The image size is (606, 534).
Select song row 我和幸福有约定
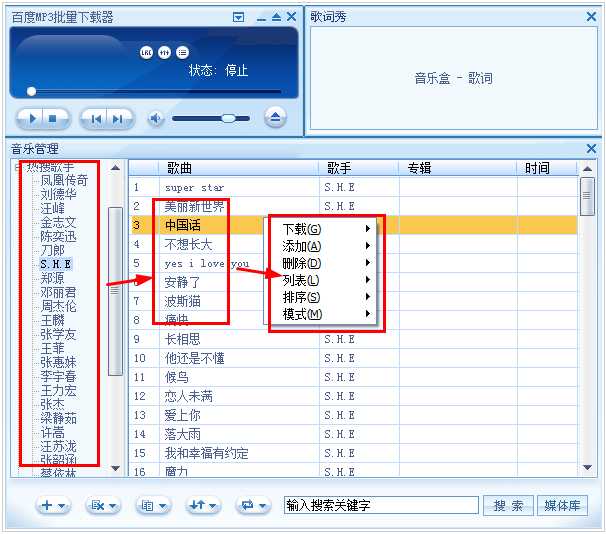click(353, 453)
